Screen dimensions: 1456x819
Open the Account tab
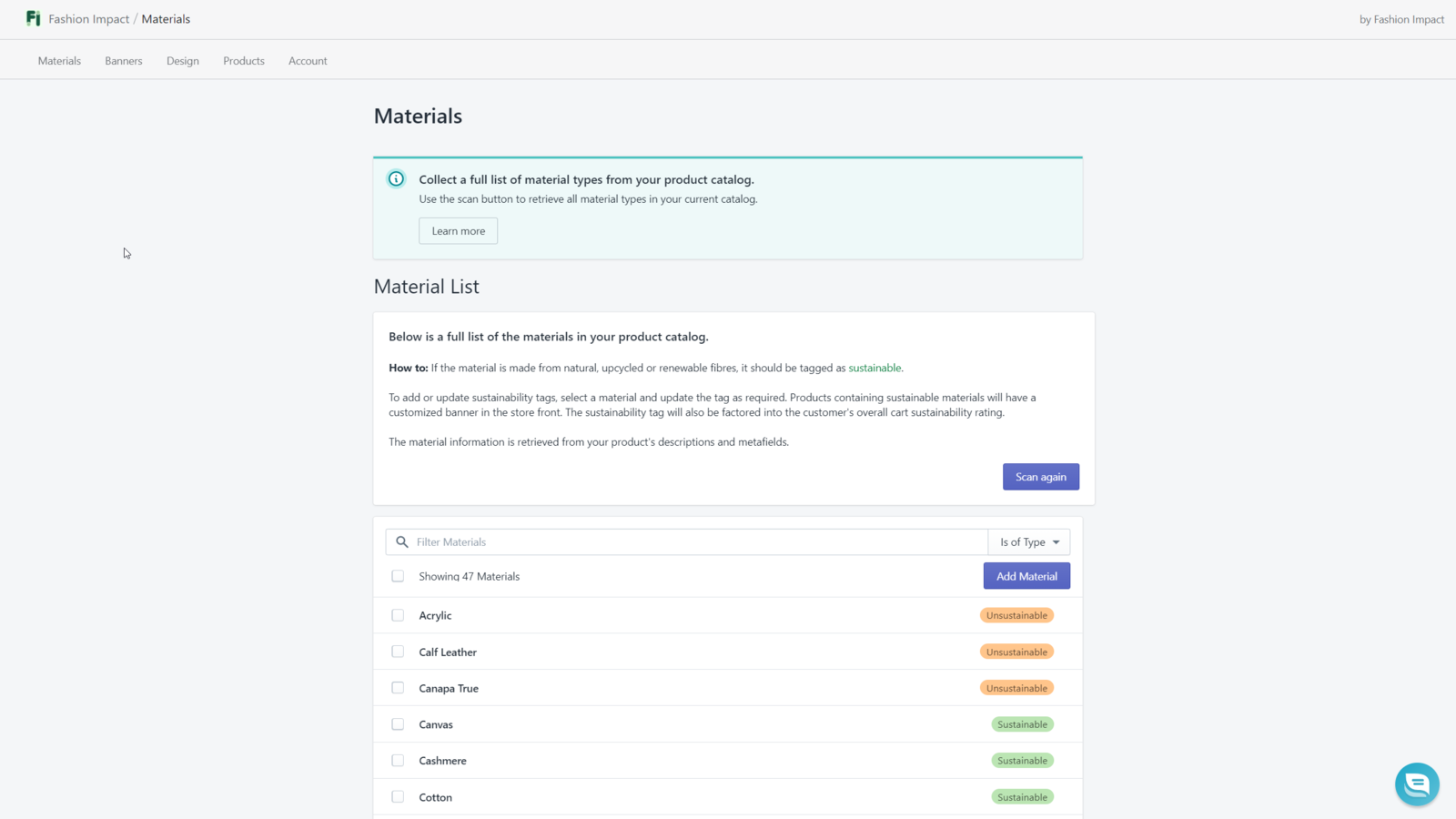tap(308, 61)
